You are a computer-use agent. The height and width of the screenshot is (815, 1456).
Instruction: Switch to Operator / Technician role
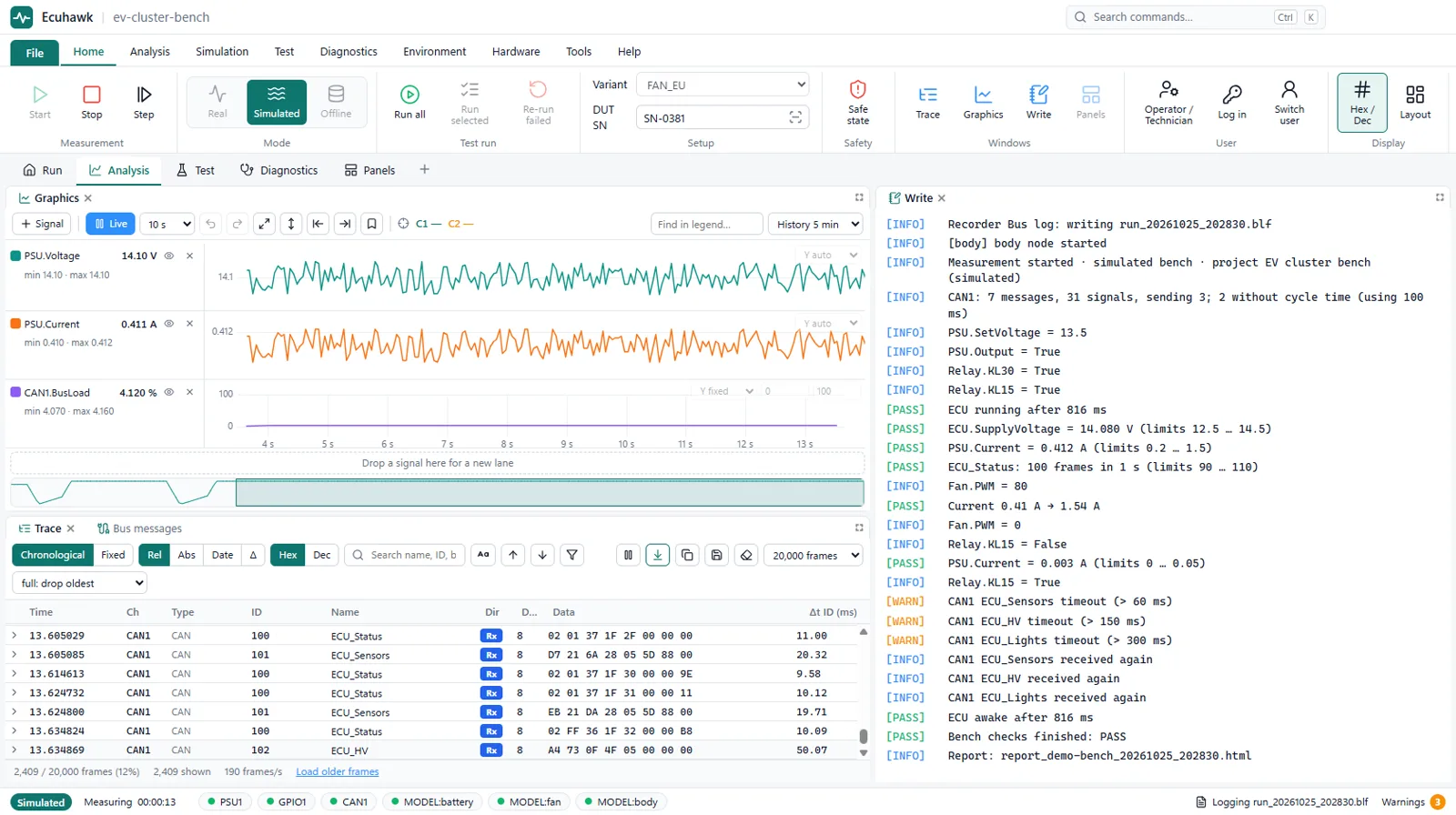1168,102
